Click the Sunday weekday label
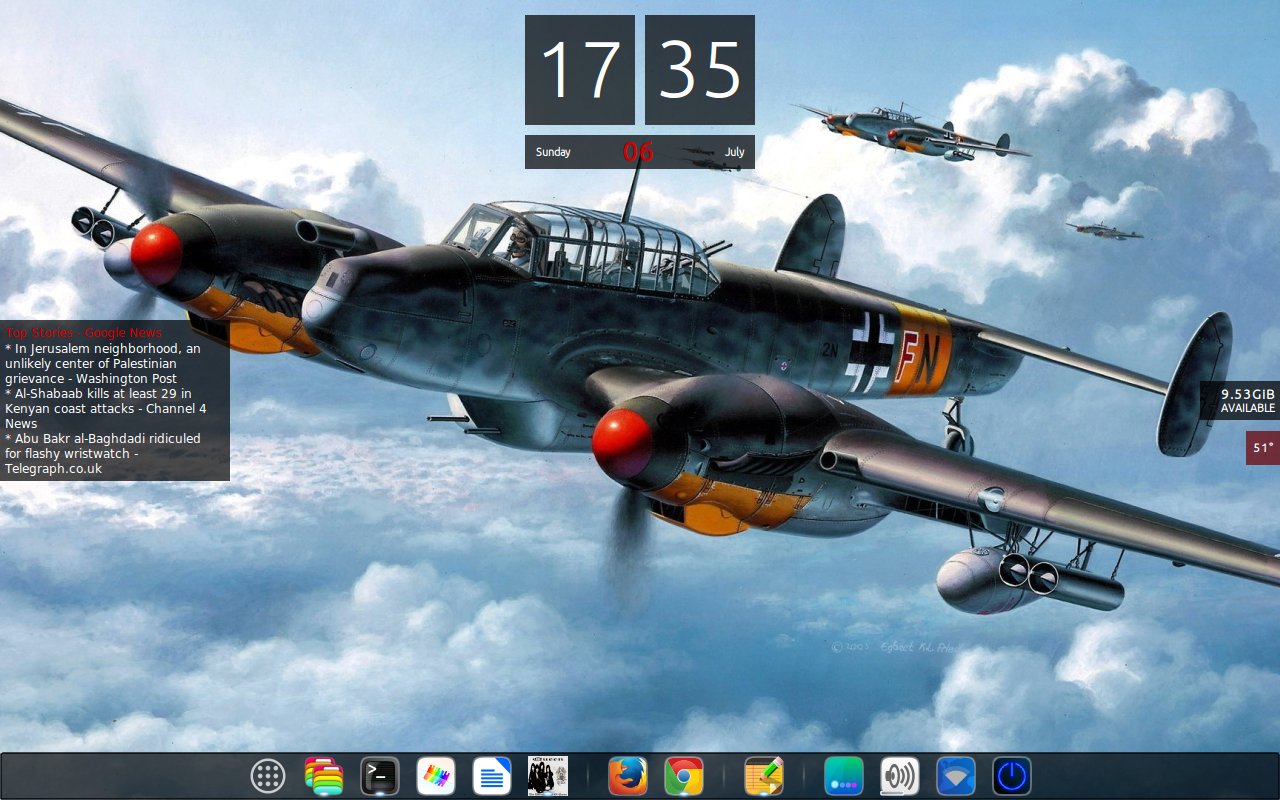The width and height of the screenshot is (1280, 800). coord(553,152)
